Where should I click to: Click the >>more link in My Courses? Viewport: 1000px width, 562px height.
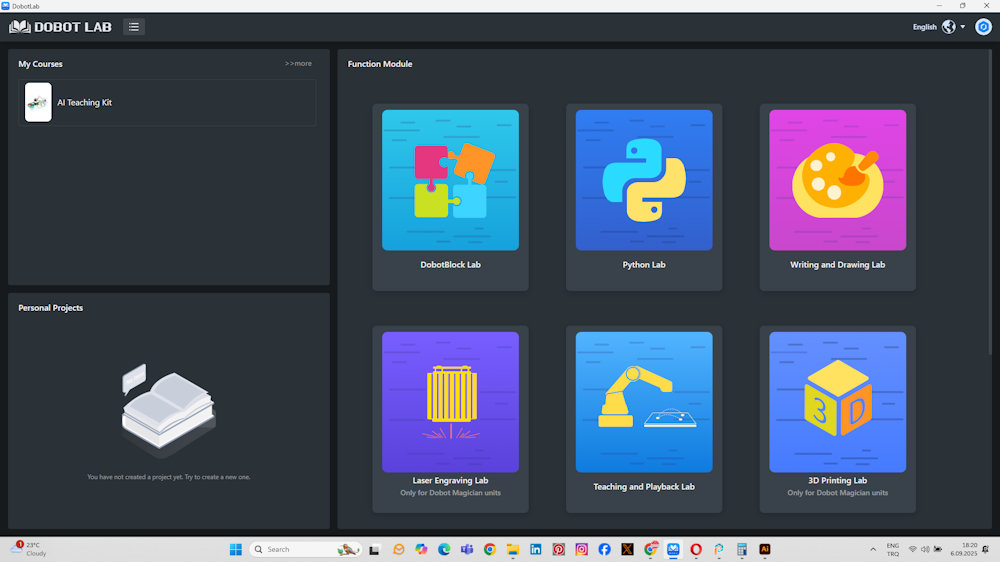[298, 63]
